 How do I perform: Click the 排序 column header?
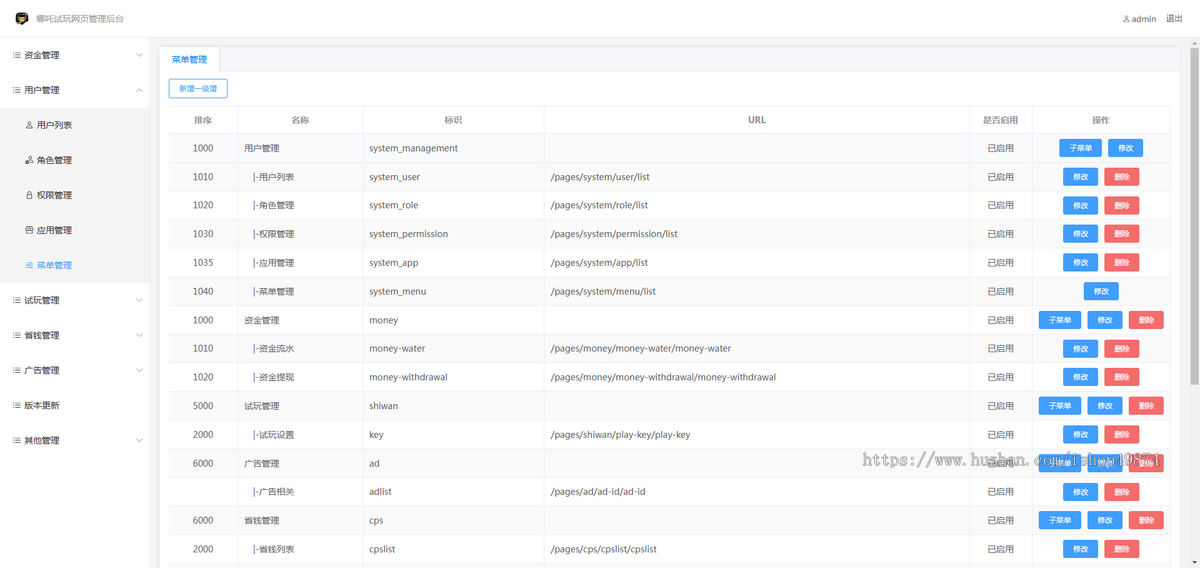203,120
